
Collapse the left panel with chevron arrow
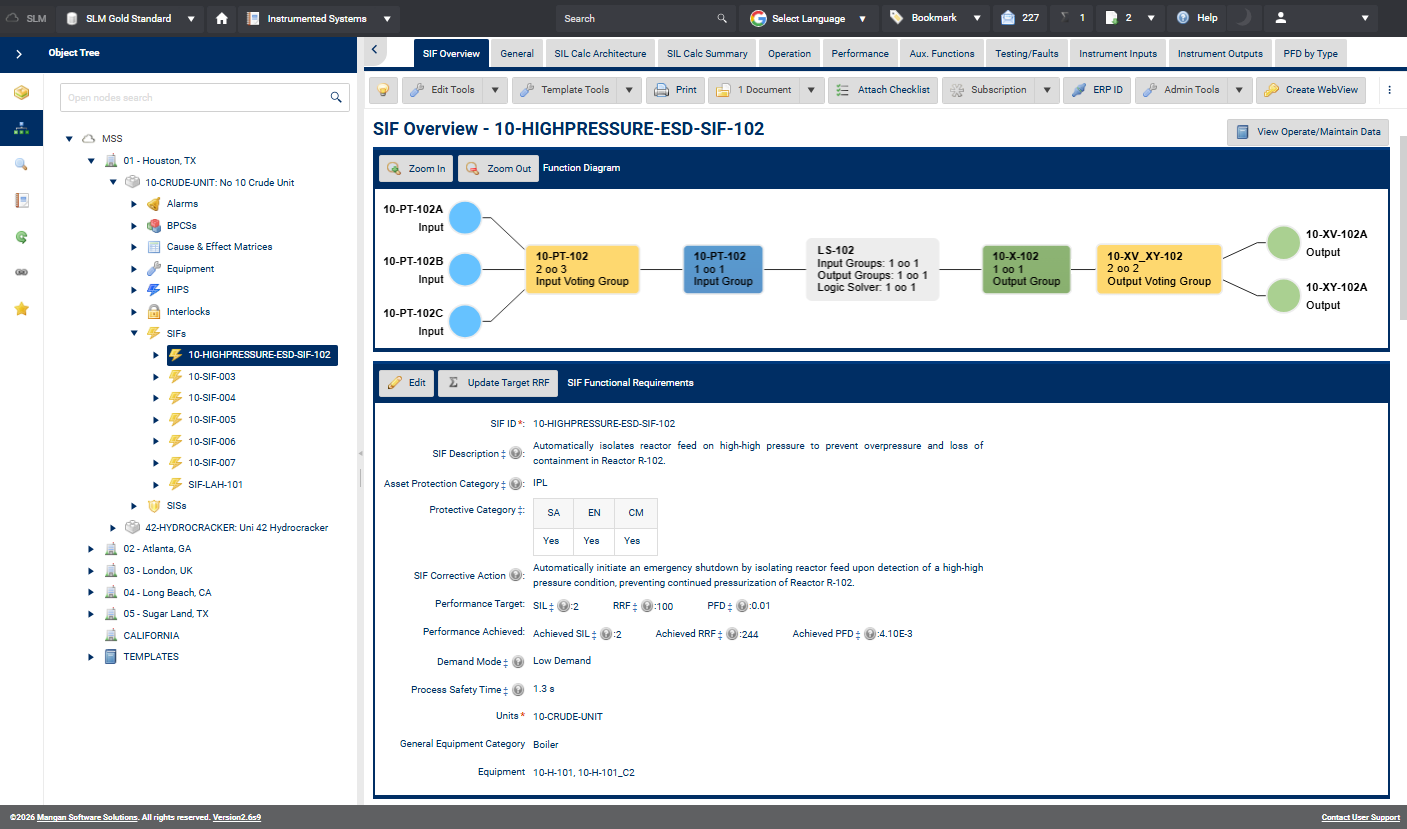(x=373, y=49)
